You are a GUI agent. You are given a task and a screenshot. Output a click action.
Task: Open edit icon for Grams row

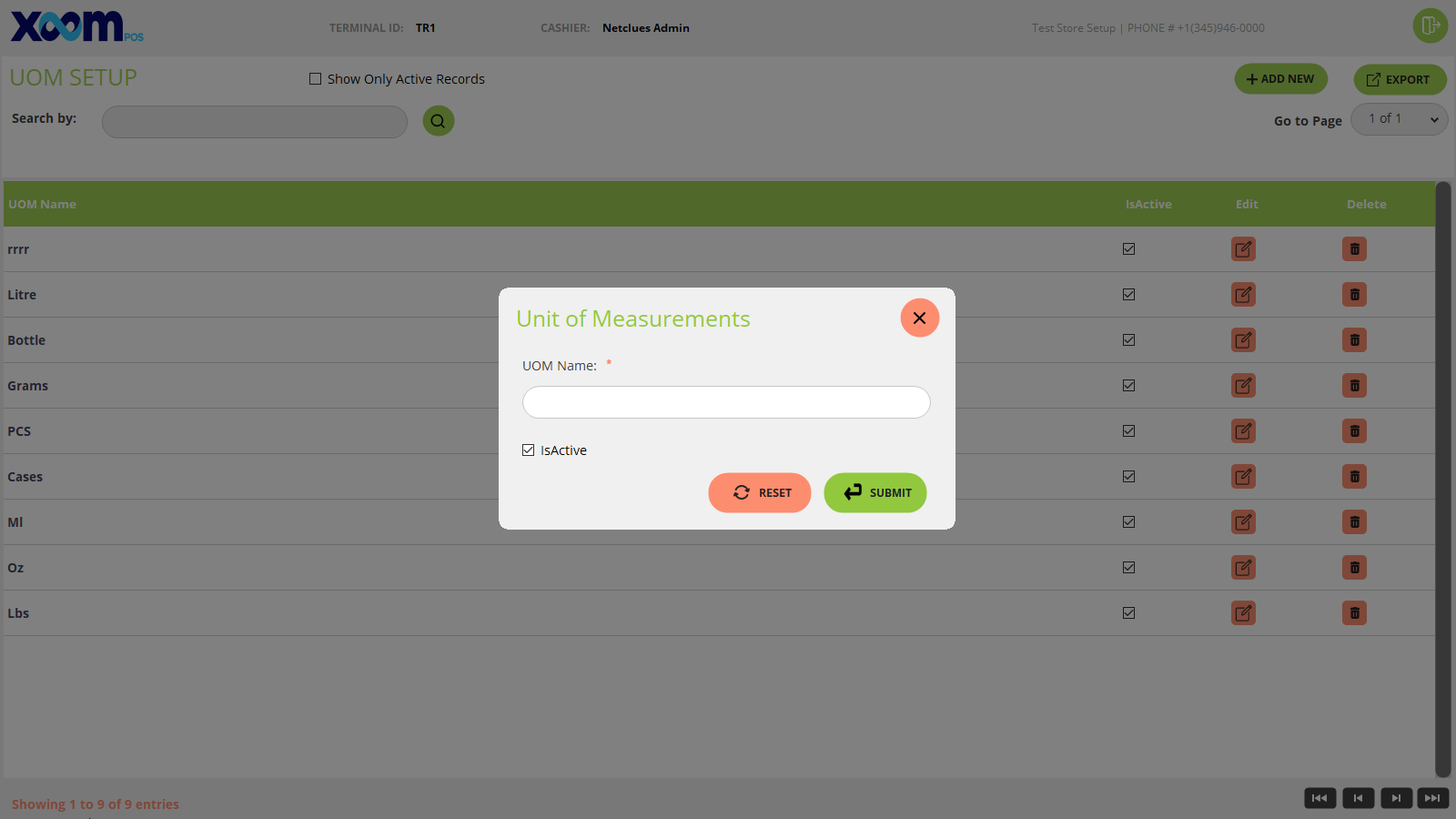point(1243,386)
